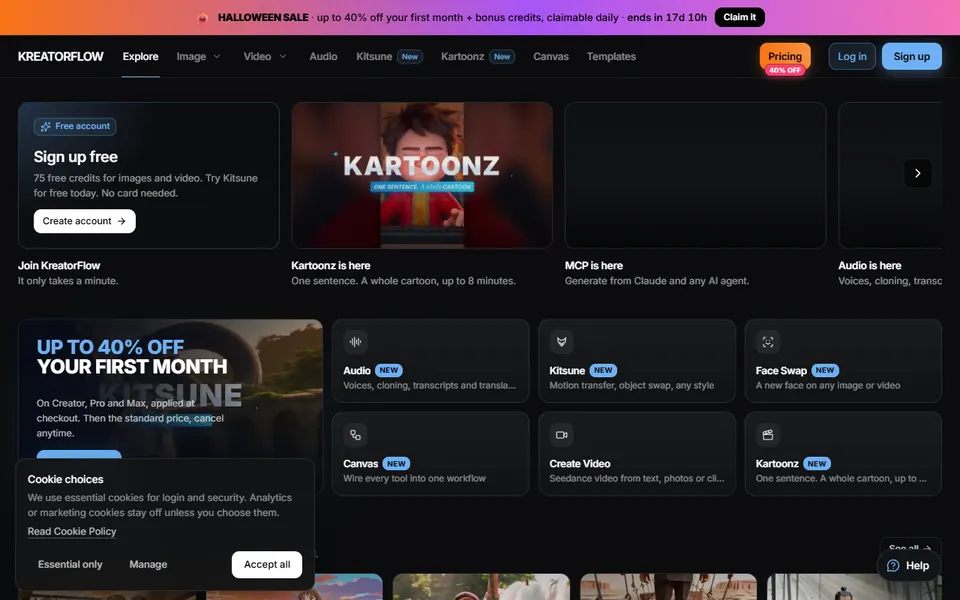
Task: Claim the Halloween sale offer
Action: (740, 17)
